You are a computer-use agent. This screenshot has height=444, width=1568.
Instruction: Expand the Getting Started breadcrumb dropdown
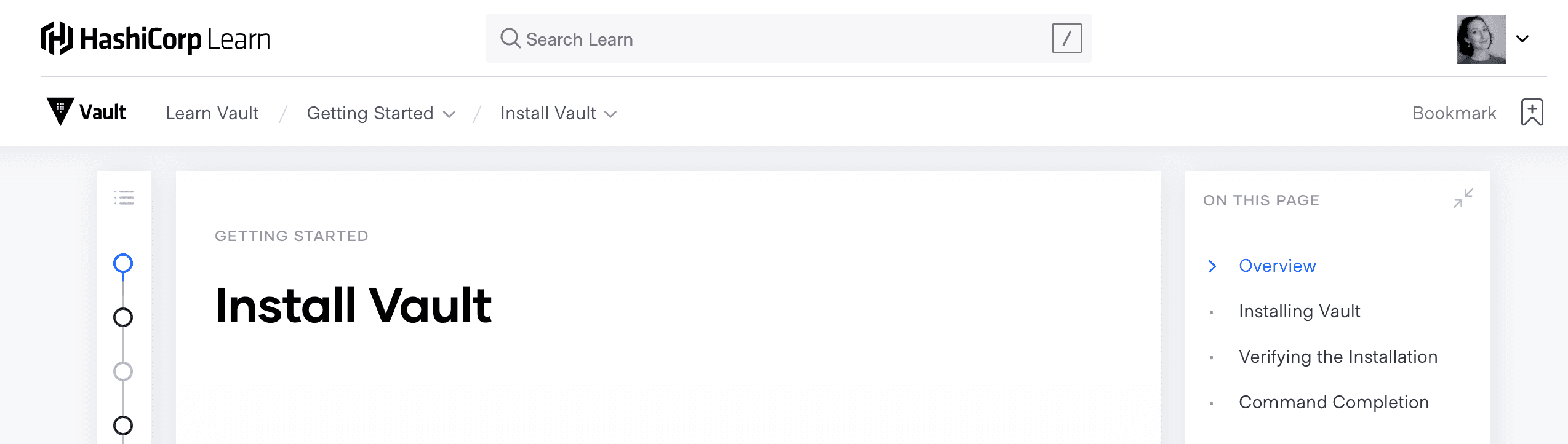click(450, 114)
